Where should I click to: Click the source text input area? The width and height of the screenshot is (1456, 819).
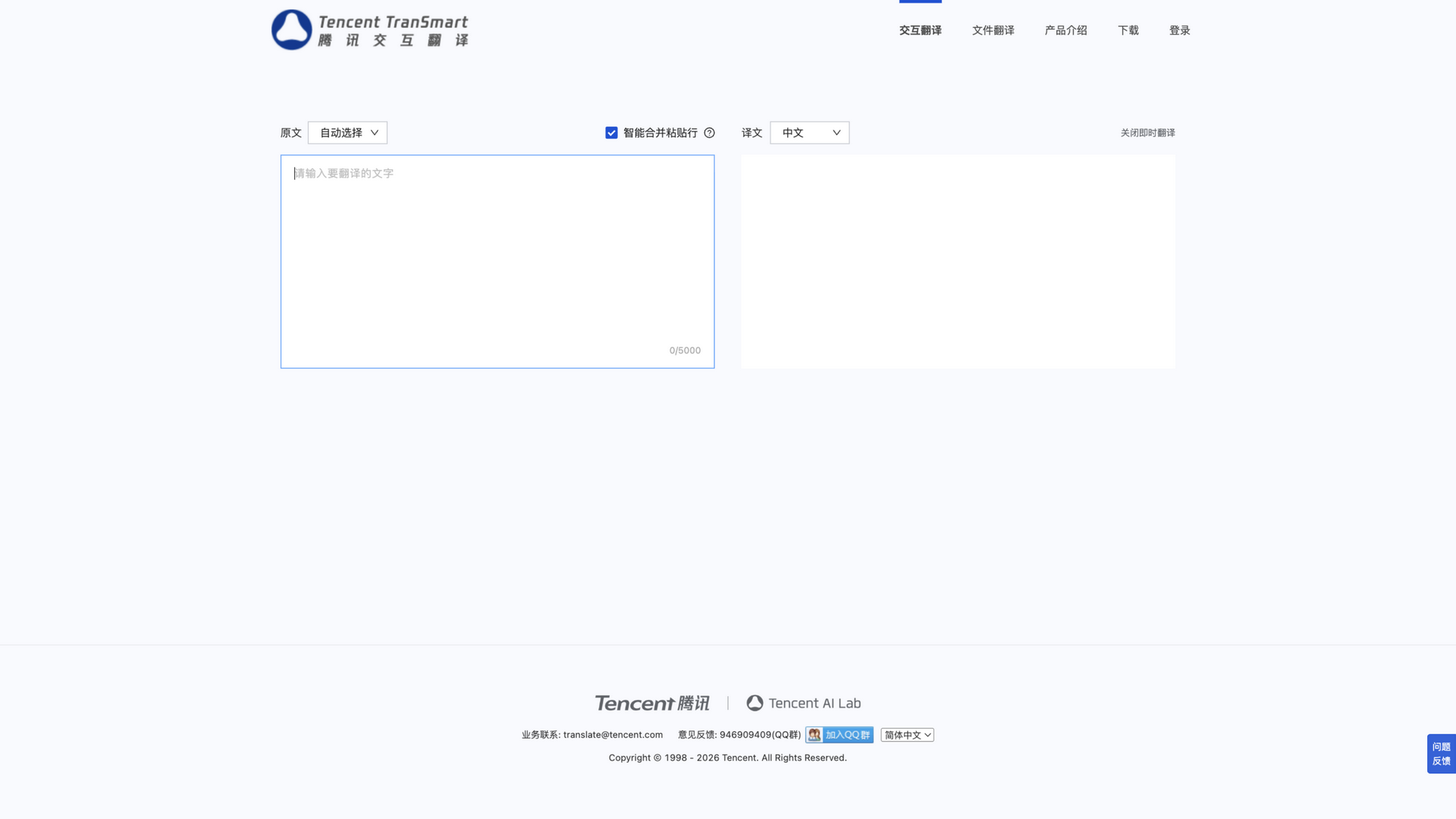pyautogui.click(x=497, y=262)
